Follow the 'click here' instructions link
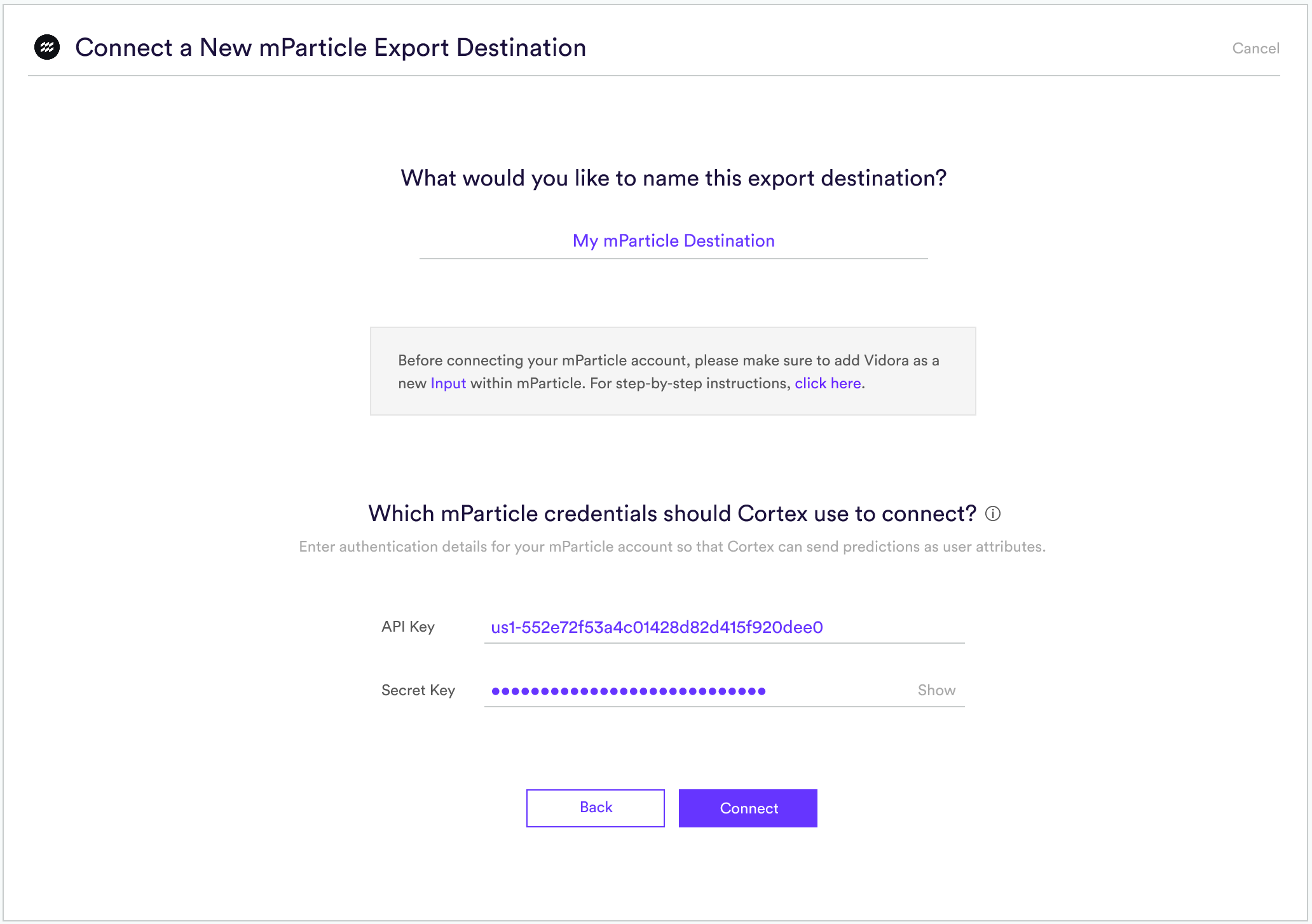Viewport: 1312px width, 924px height. click(x=828, y=383)
